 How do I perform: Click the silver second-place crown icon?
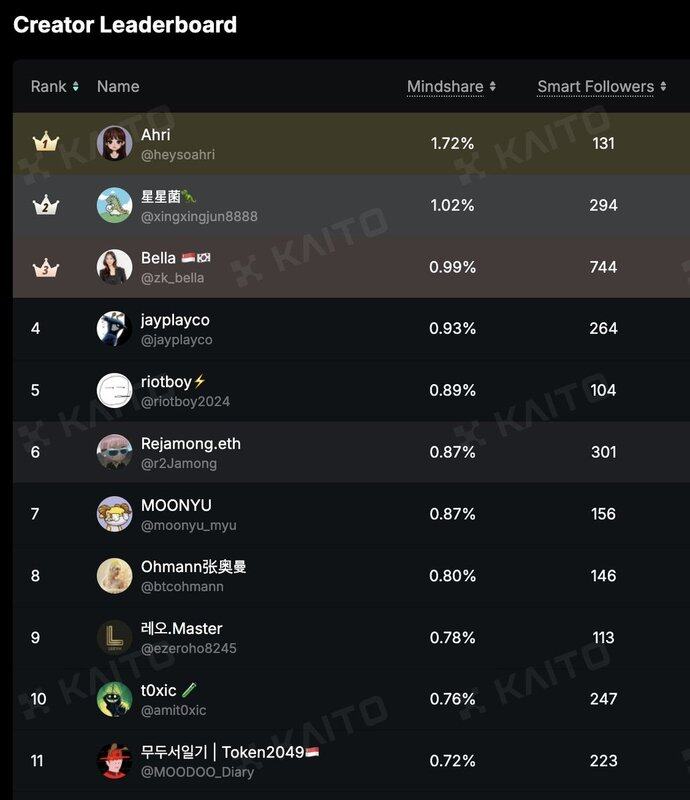pos(45,205)
